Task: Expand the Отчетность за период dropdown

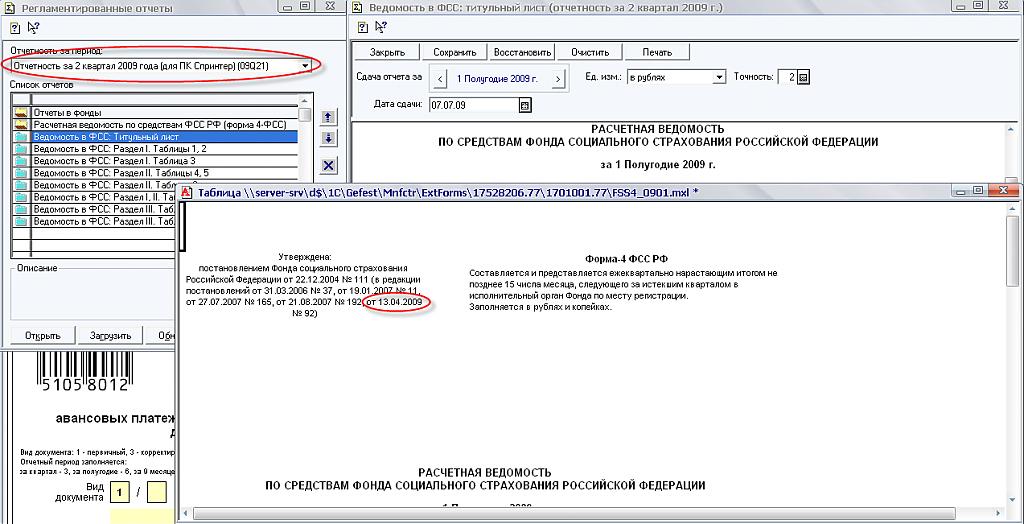Action: (x=305, y=66)
